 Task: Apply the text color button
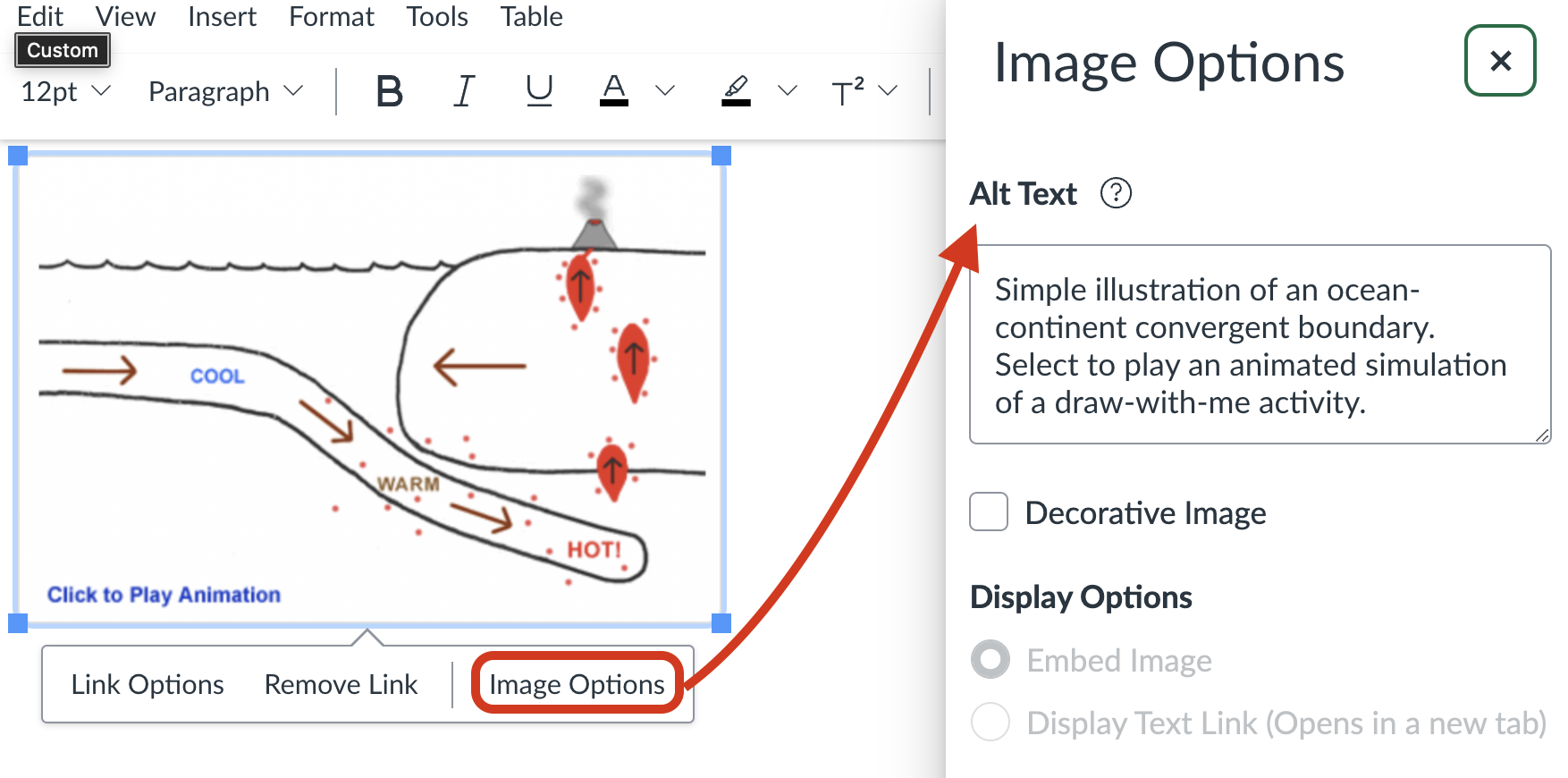(613, 91)
